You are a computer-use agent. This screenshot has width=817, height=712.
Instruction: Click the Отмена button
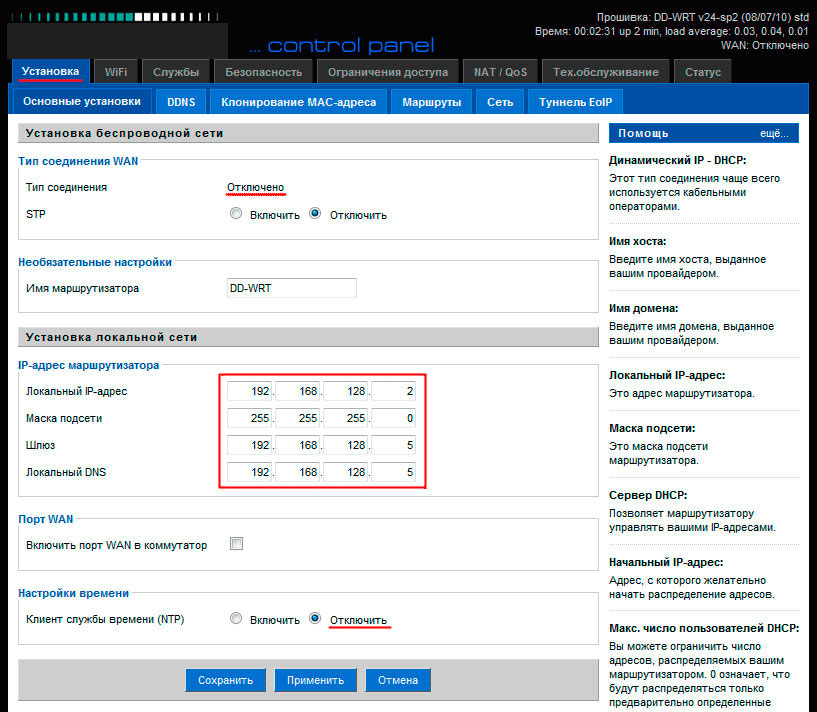(x=397, y=680)
